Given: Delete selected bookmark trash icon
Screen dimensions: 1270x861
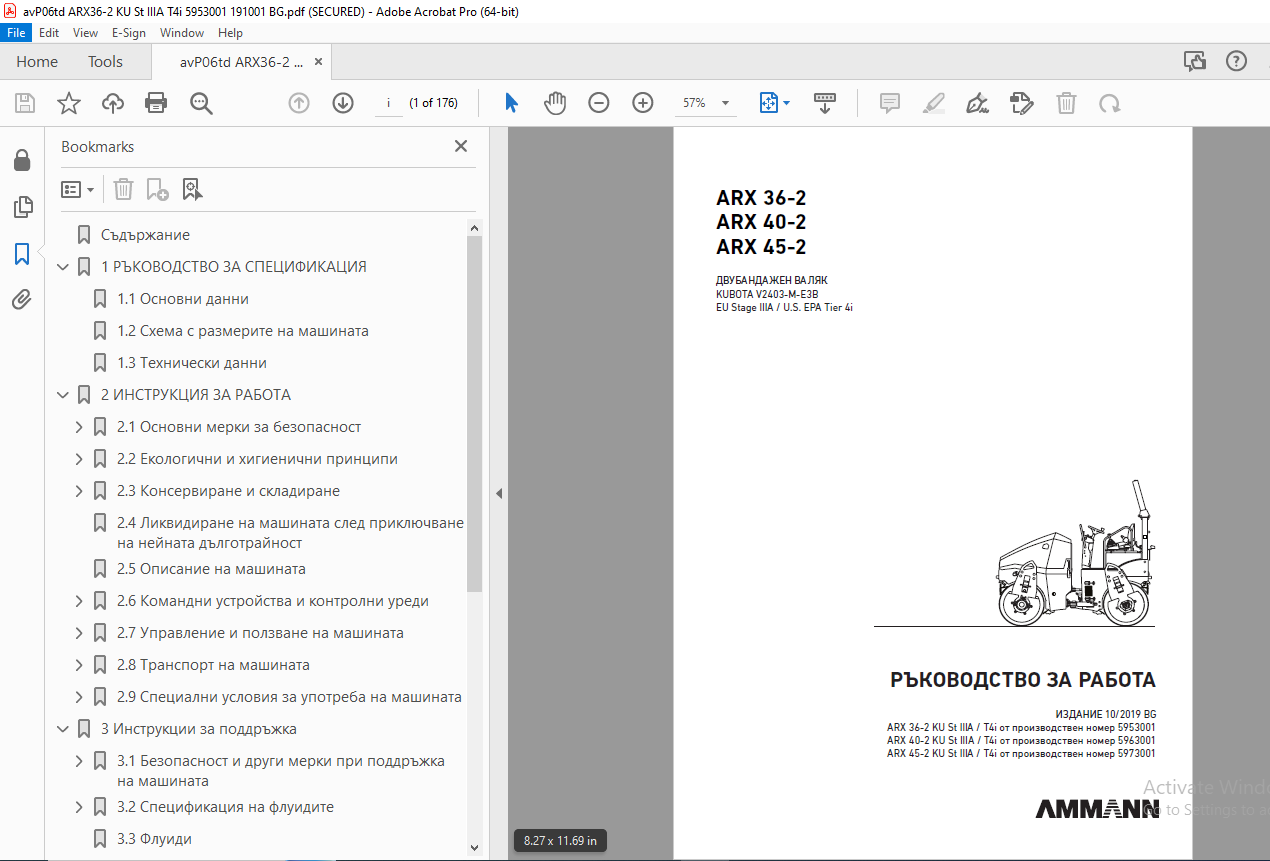Looking at the screenshot, I should (123, 189).
